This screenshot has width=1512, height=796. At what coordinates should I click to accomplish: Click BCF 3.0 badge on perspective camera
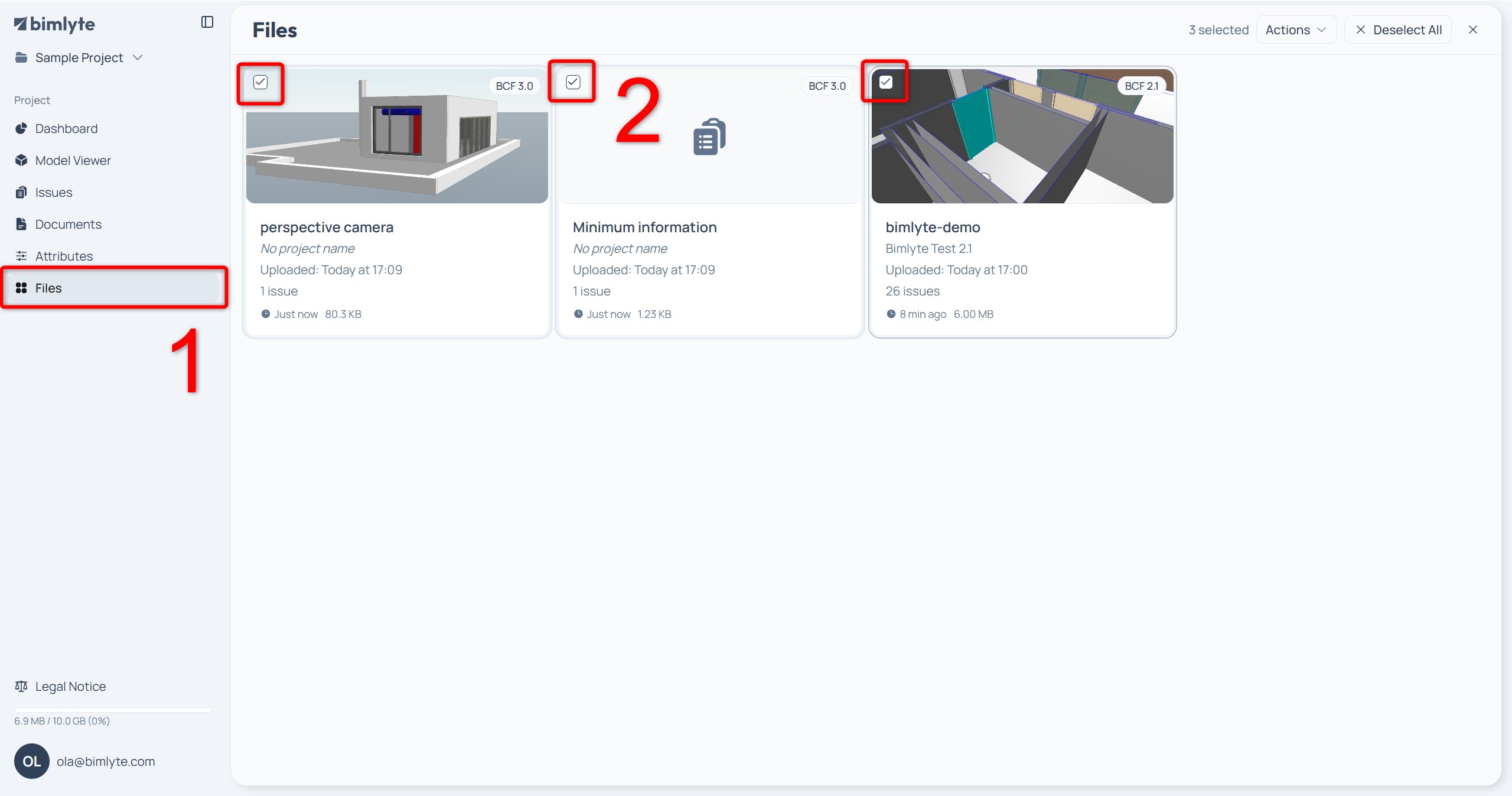(x=514, y=86)
